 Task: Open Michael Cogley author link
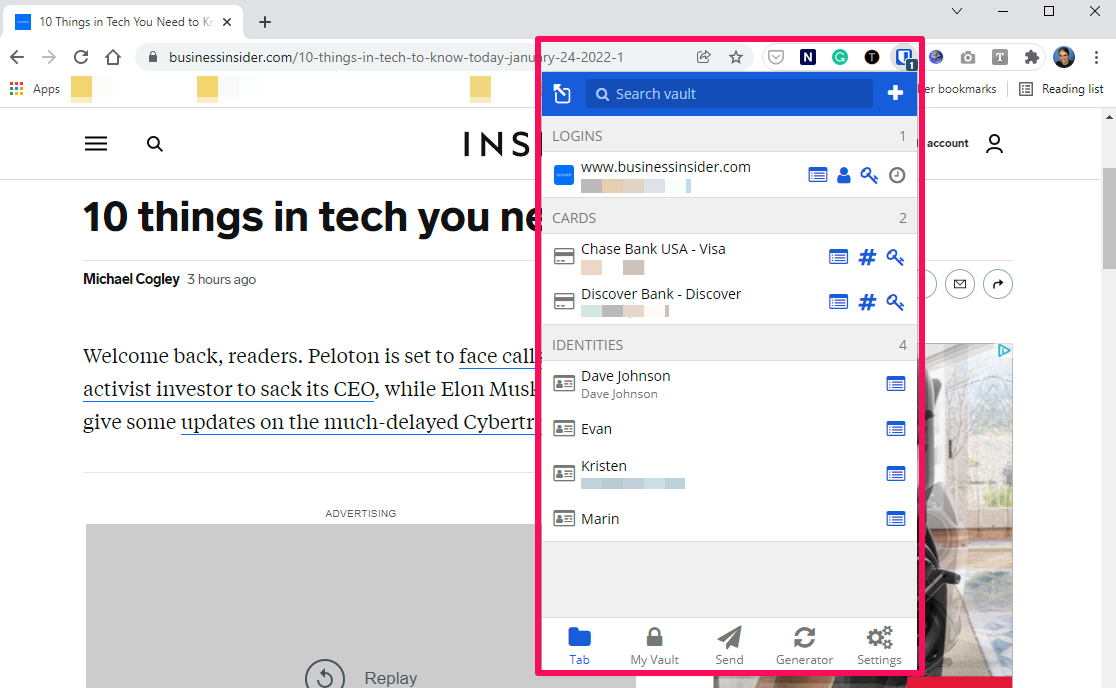point(131,279)
